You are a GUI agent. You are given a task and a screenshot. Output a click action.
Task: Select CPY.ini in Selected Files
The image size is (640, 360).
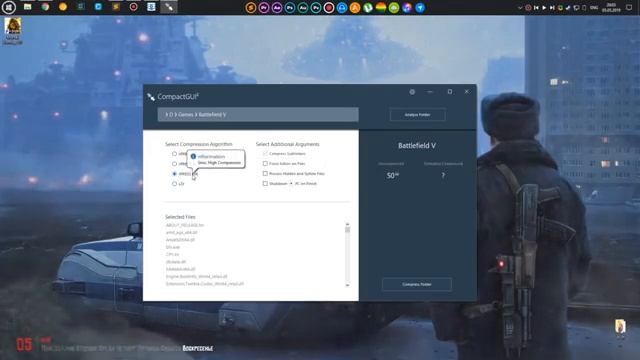point(172,254)
